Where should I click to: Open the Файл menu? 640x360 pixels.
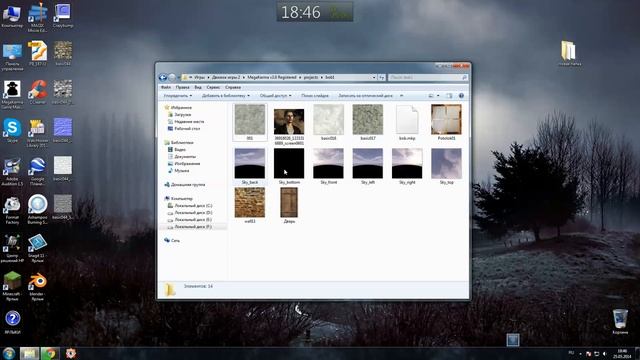[166, 87]
